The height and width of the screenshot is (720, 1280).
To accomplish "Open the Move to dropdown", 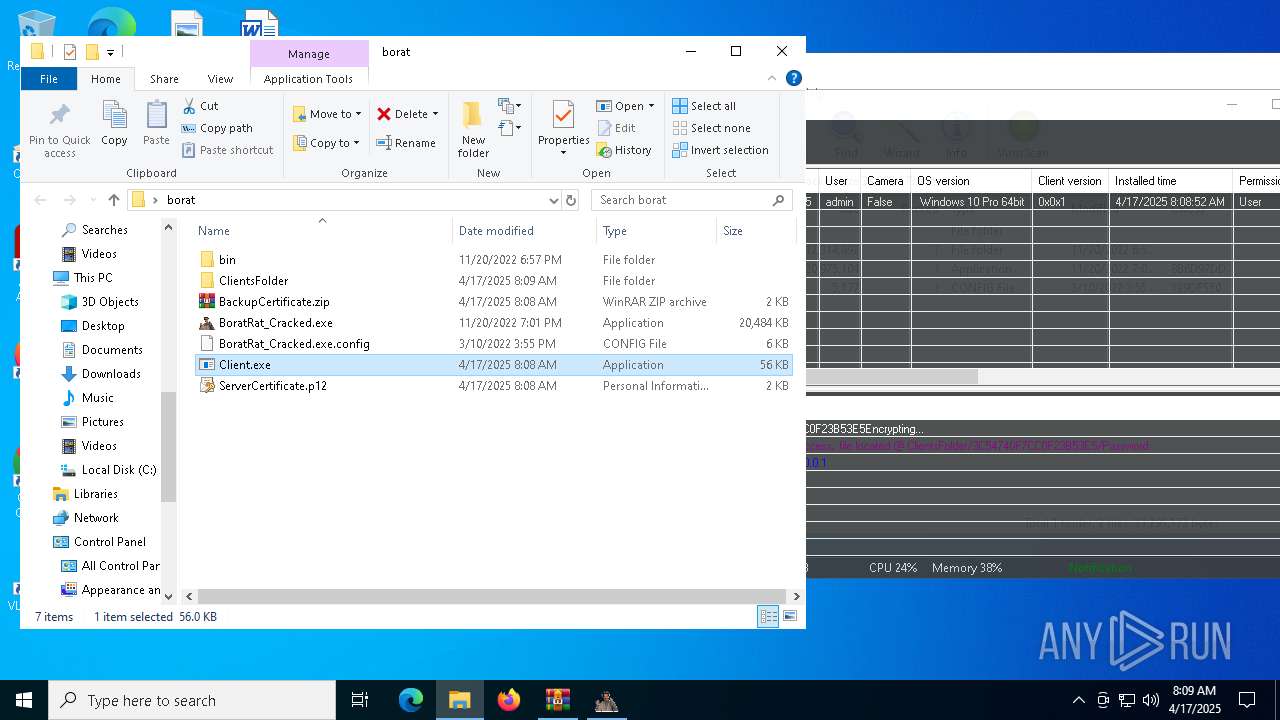I will coord(327,114).
